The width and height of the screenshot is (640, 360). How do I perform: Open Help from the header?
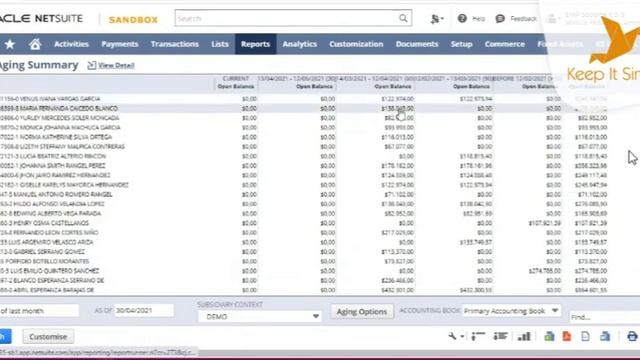pos(471,19)
